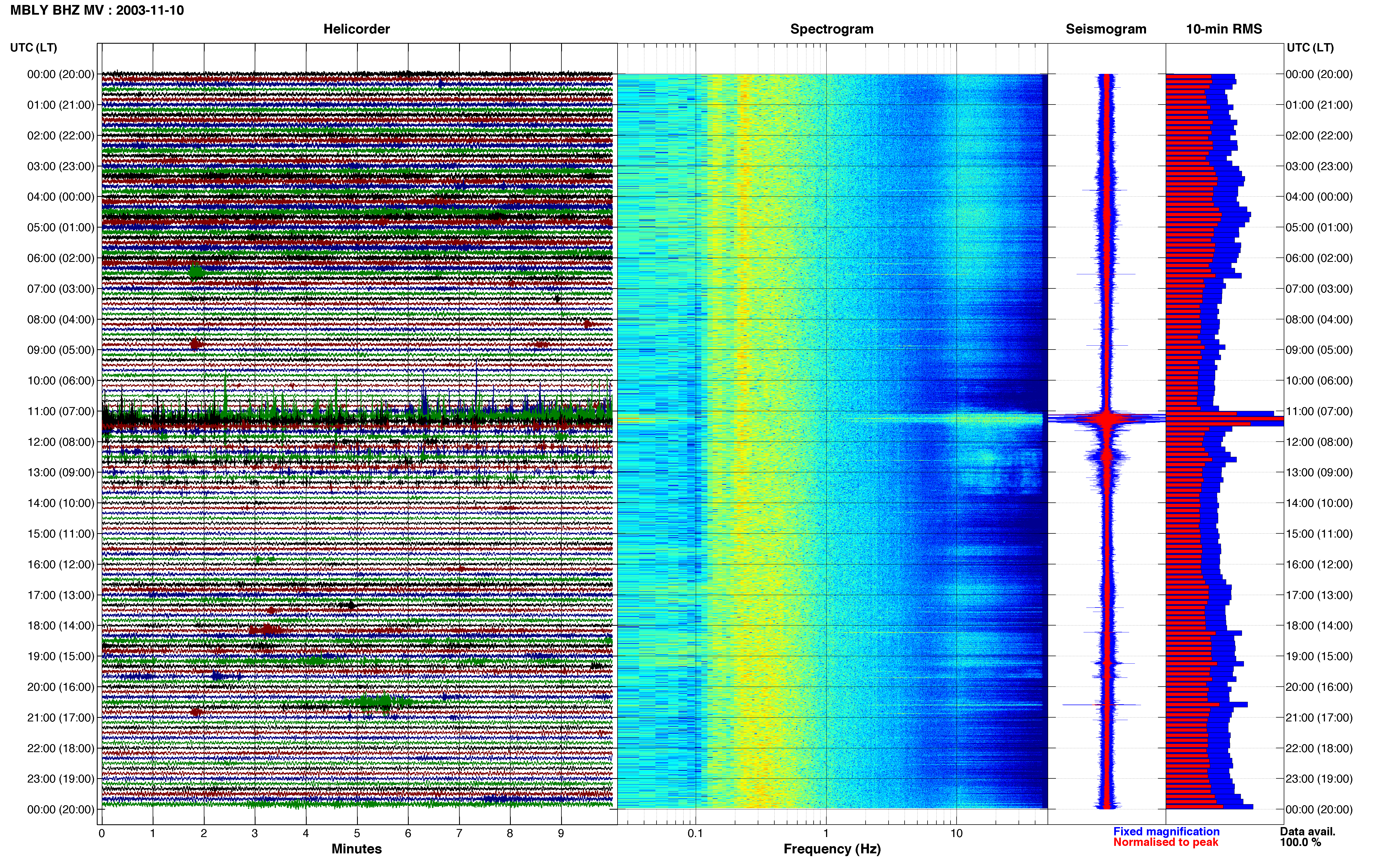Click the left 02:00 (22:00) time label

point(61,135)
